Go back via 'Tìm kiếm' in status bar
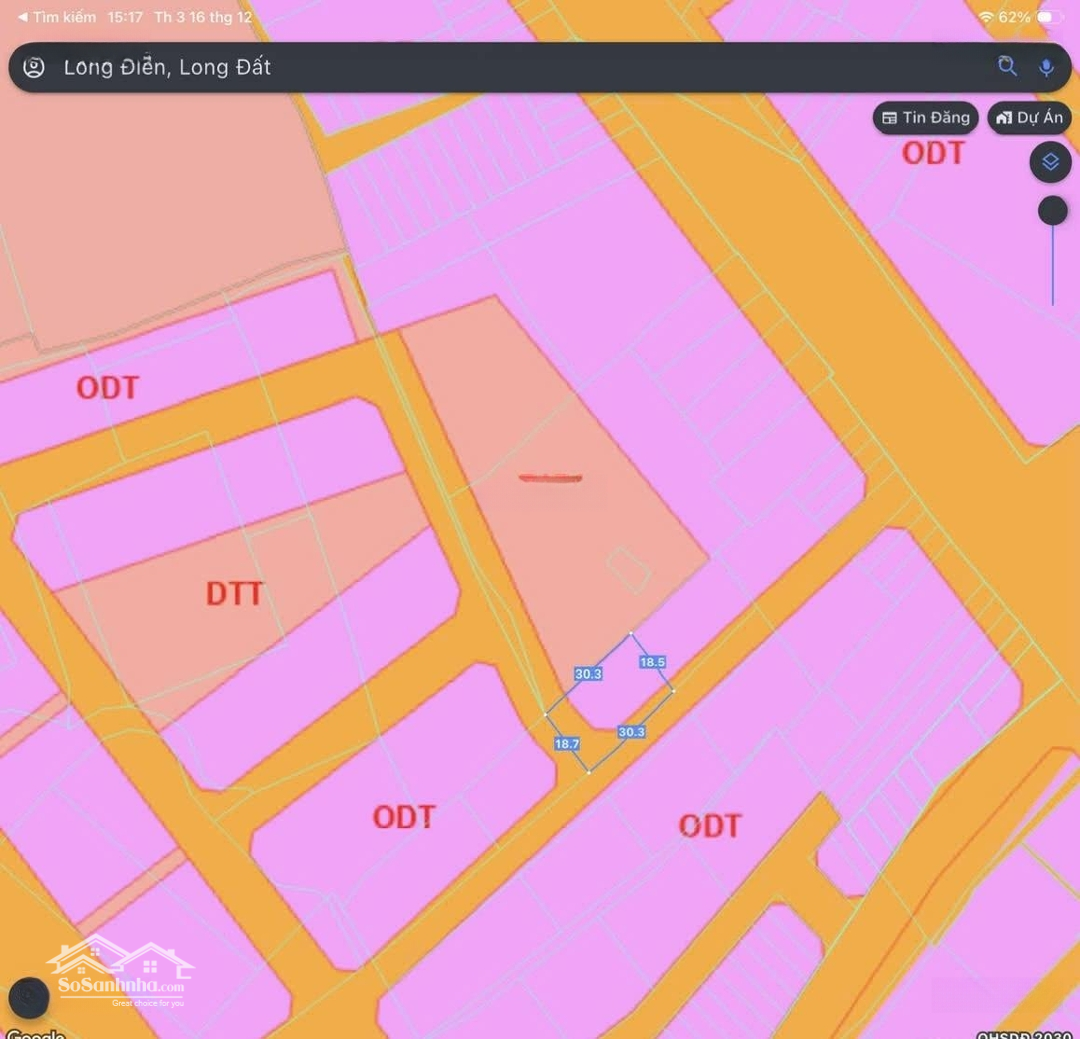Image resolution: width=1080 pixels, height=1039 pixels. point(57,17)
